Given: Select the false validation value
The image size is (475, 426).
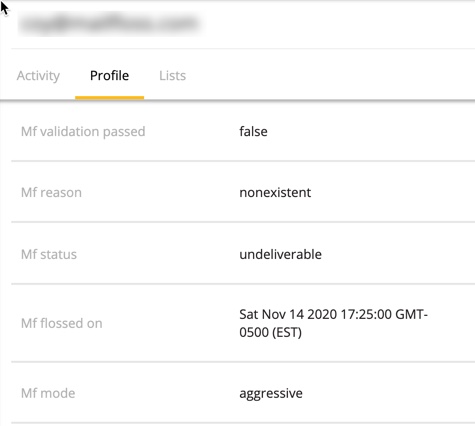Looking at the screenshot, I should (253, 131).
